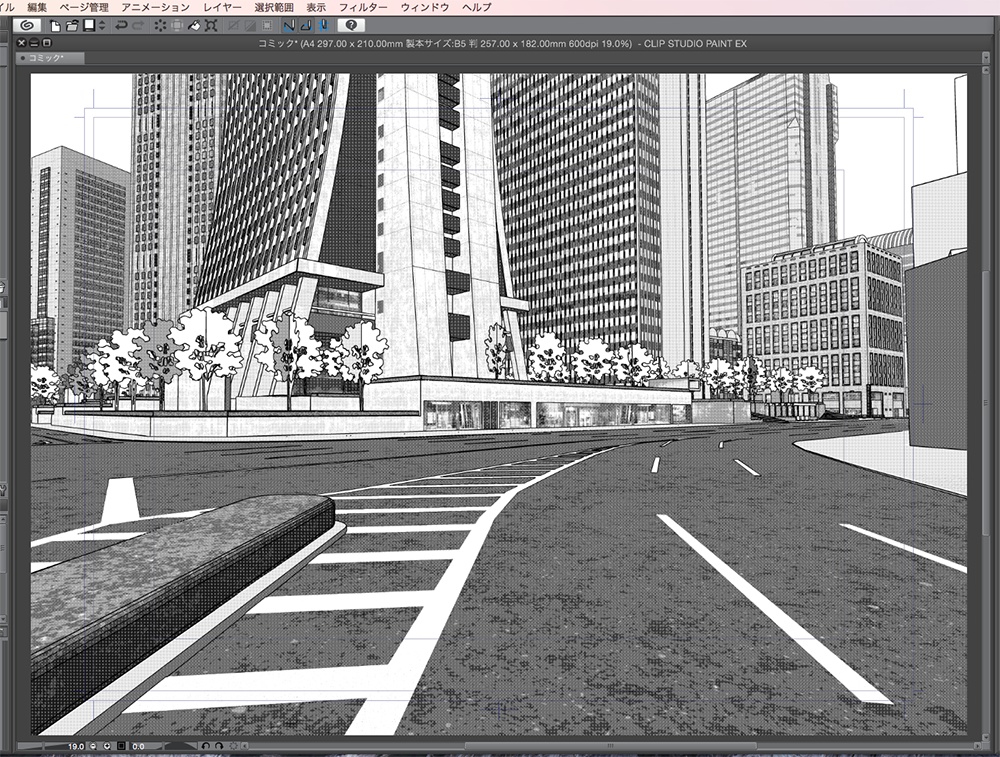1000x757 pixels.
Task: Select the コミック* canvas tab
Action: pos(50,58)
